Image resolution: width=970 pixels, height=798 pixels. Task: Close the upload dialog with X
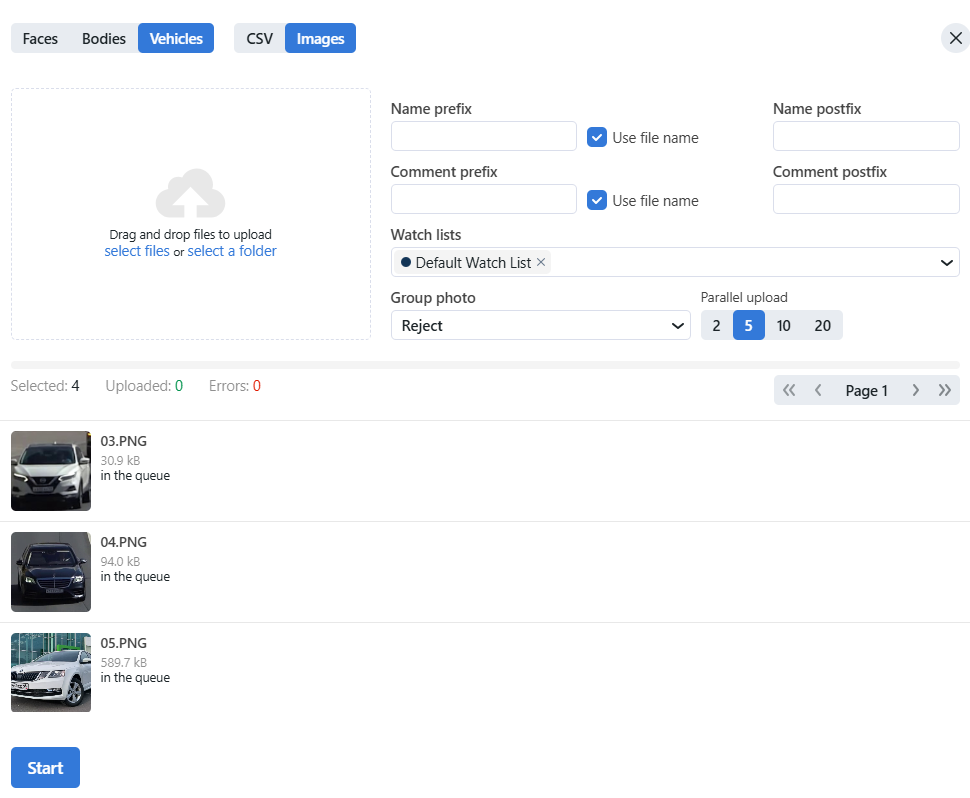tap(955, 38)
